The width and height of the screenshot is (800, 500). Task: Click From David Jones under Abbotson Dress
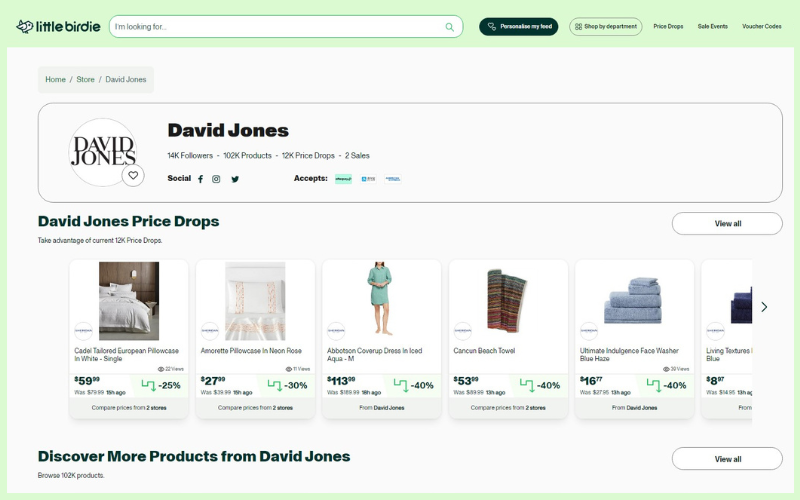[x=382, y=408]
